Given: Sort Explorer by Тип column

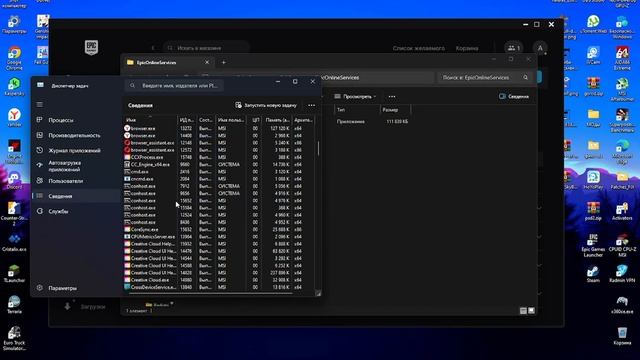Looking at the screenshot, I should point(357,110).
